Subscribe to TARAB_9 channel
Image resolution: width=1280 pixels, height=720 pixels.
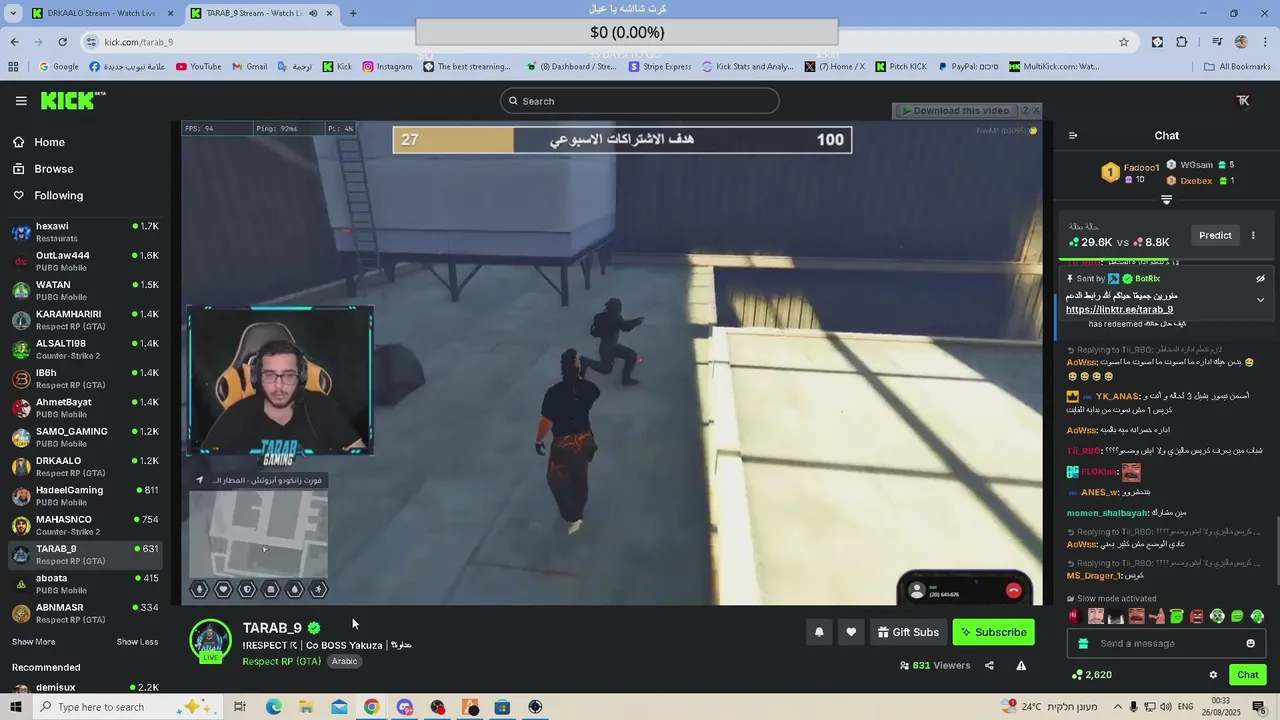point(993,632)
